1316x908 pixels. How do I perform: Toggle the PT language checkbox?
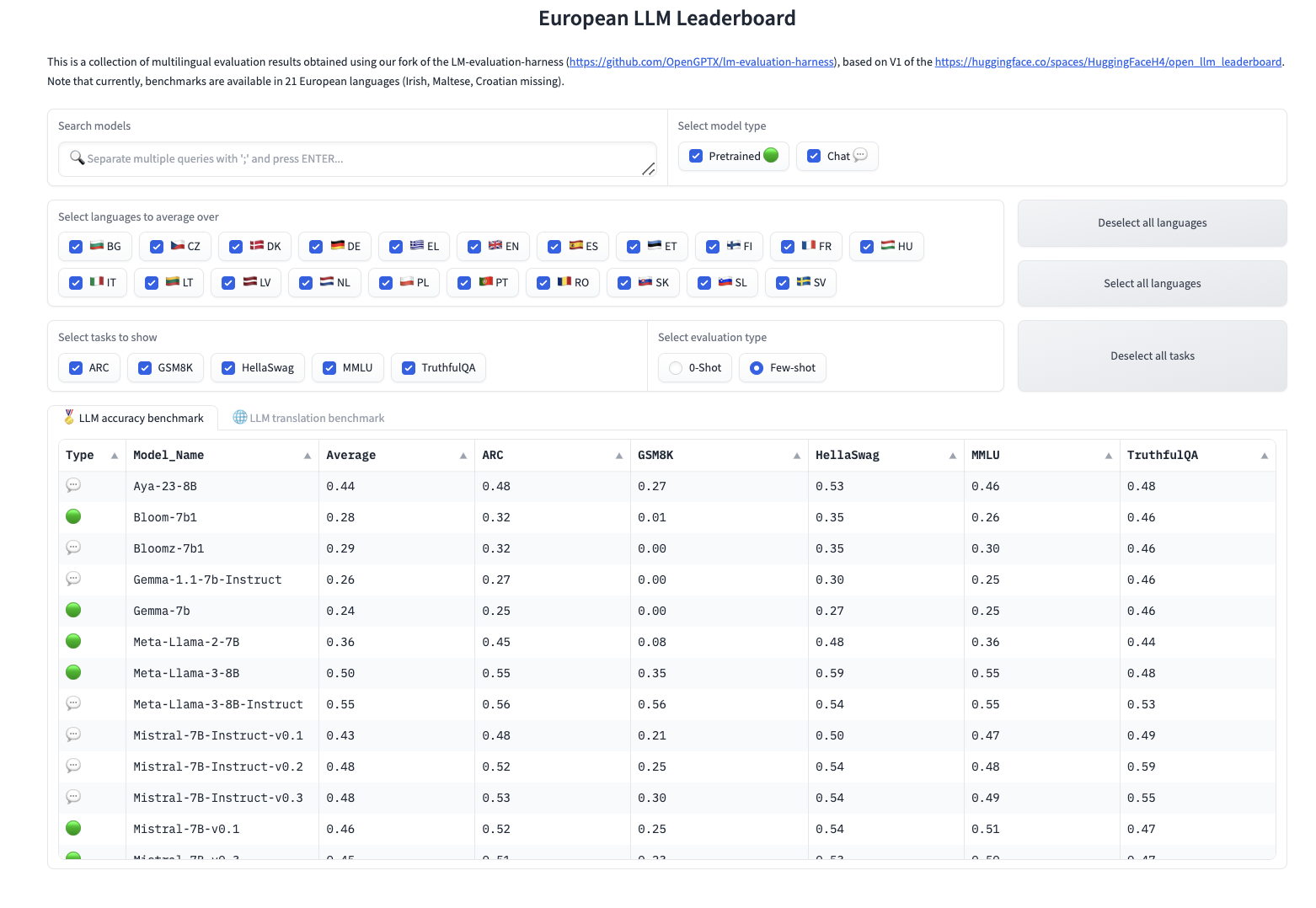[464, 283]
